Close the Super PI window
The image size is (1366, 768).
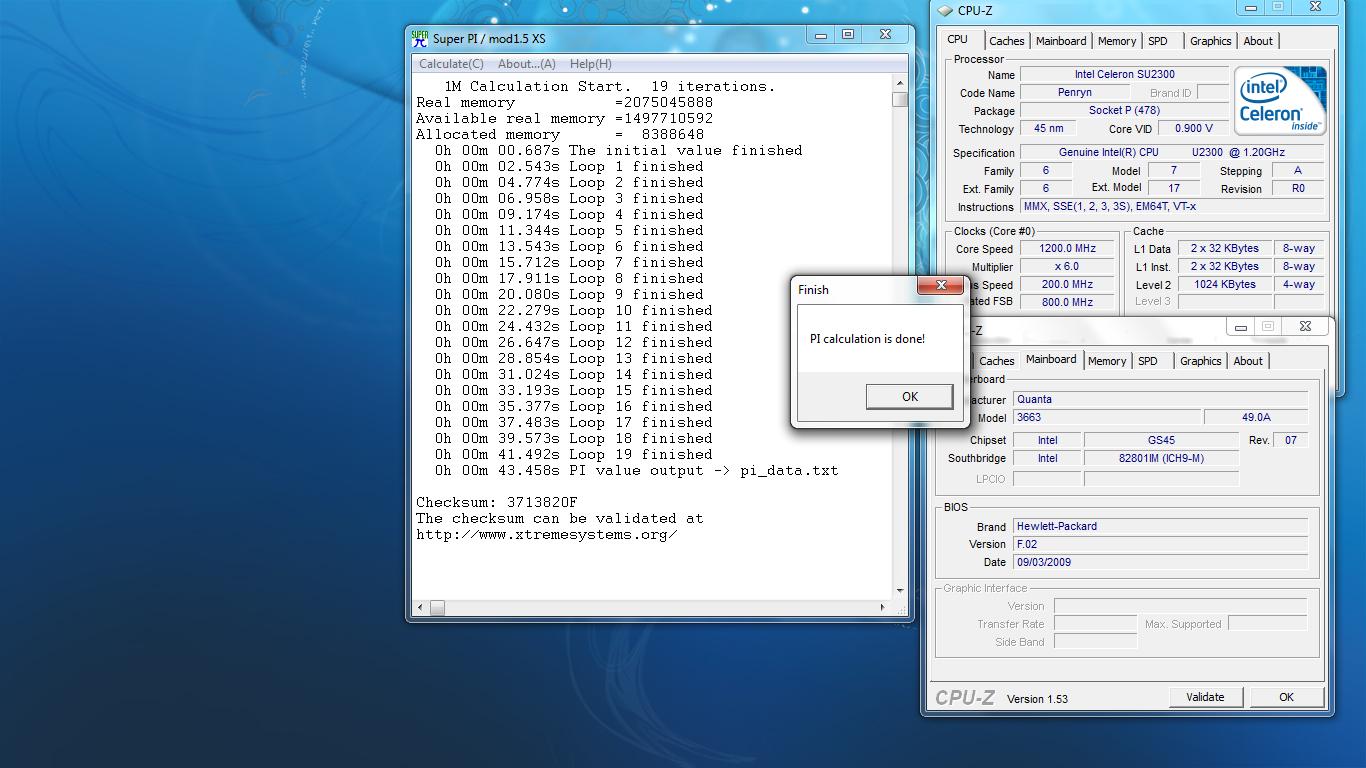pyautogui.click(x=885, y=35)
